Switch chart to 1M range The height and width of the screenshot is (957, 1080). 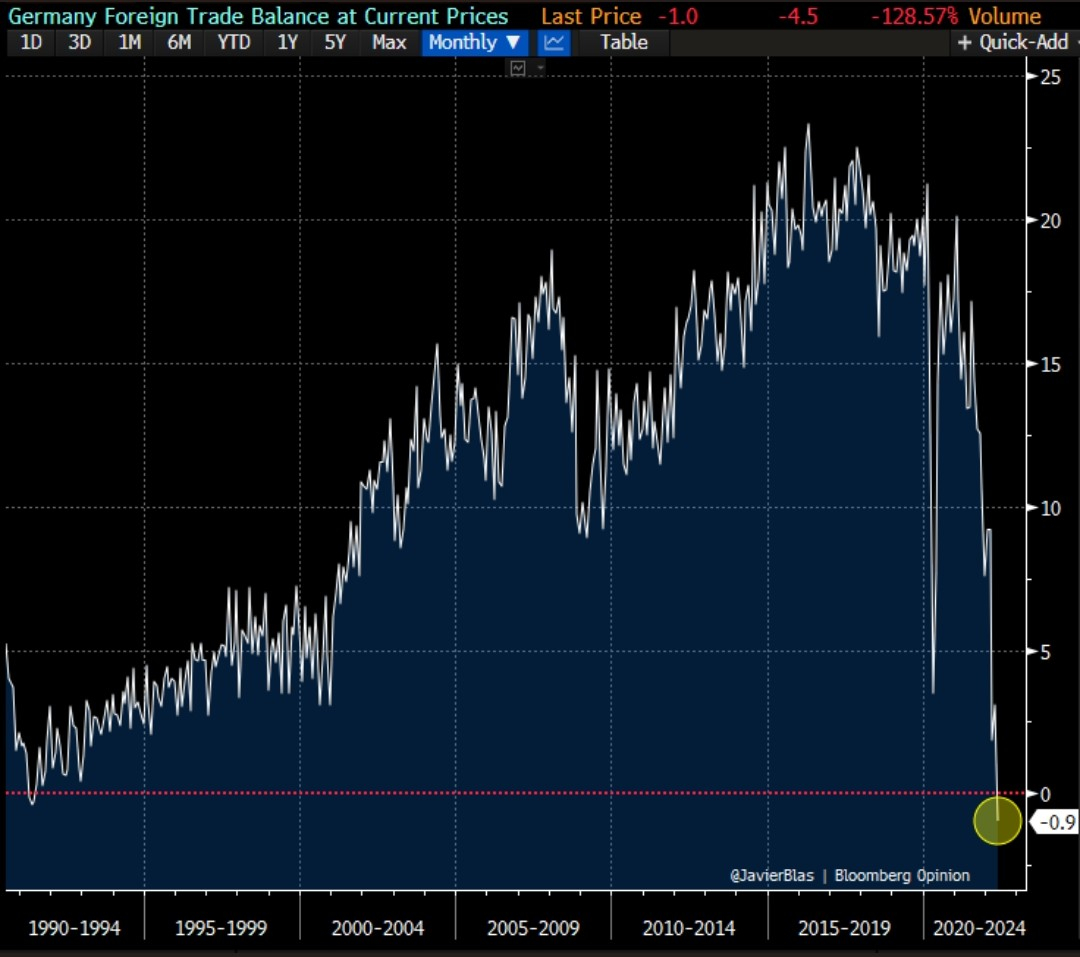129,43
